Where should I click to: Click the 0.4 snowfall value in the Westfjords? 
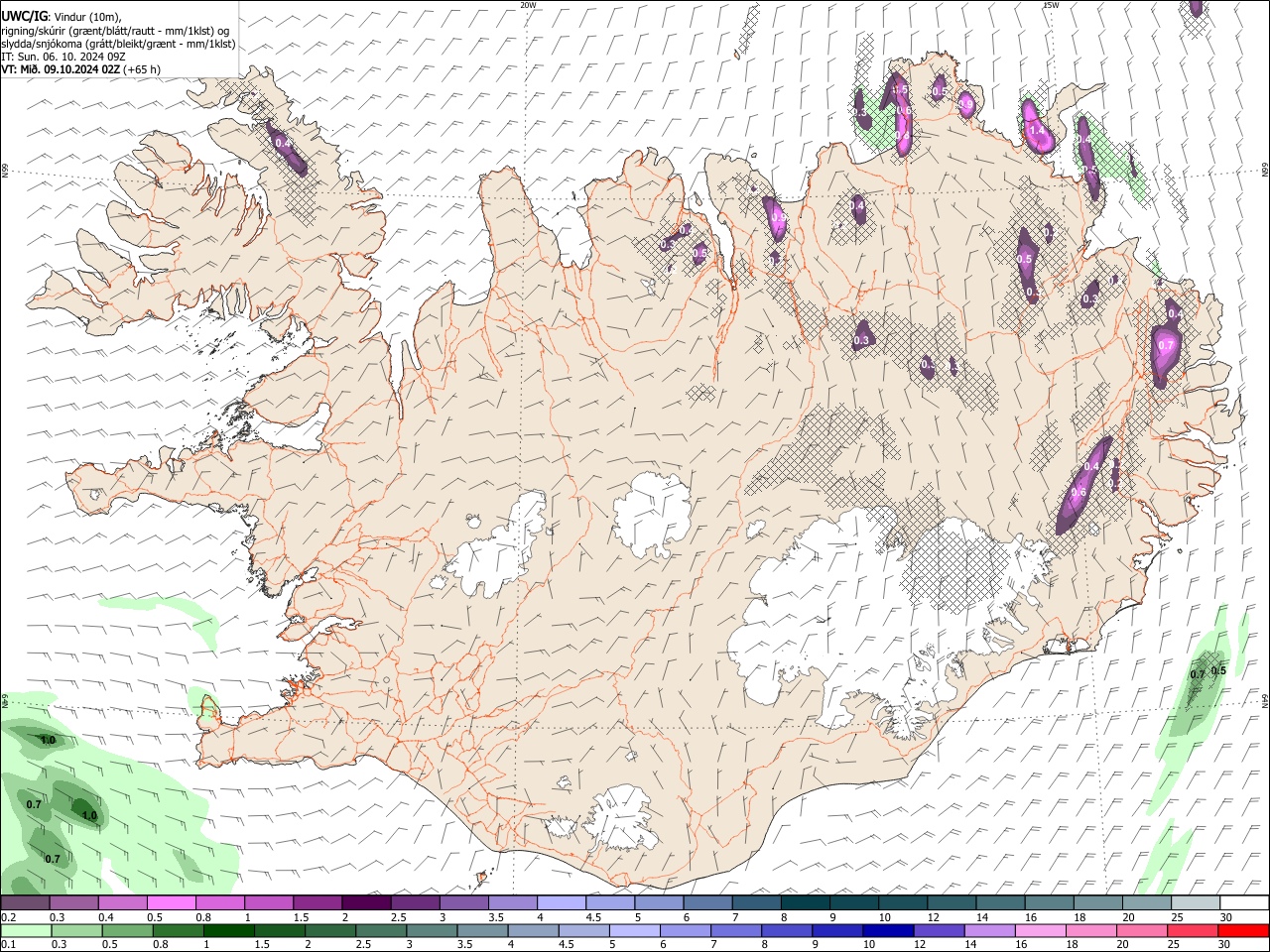283,143
